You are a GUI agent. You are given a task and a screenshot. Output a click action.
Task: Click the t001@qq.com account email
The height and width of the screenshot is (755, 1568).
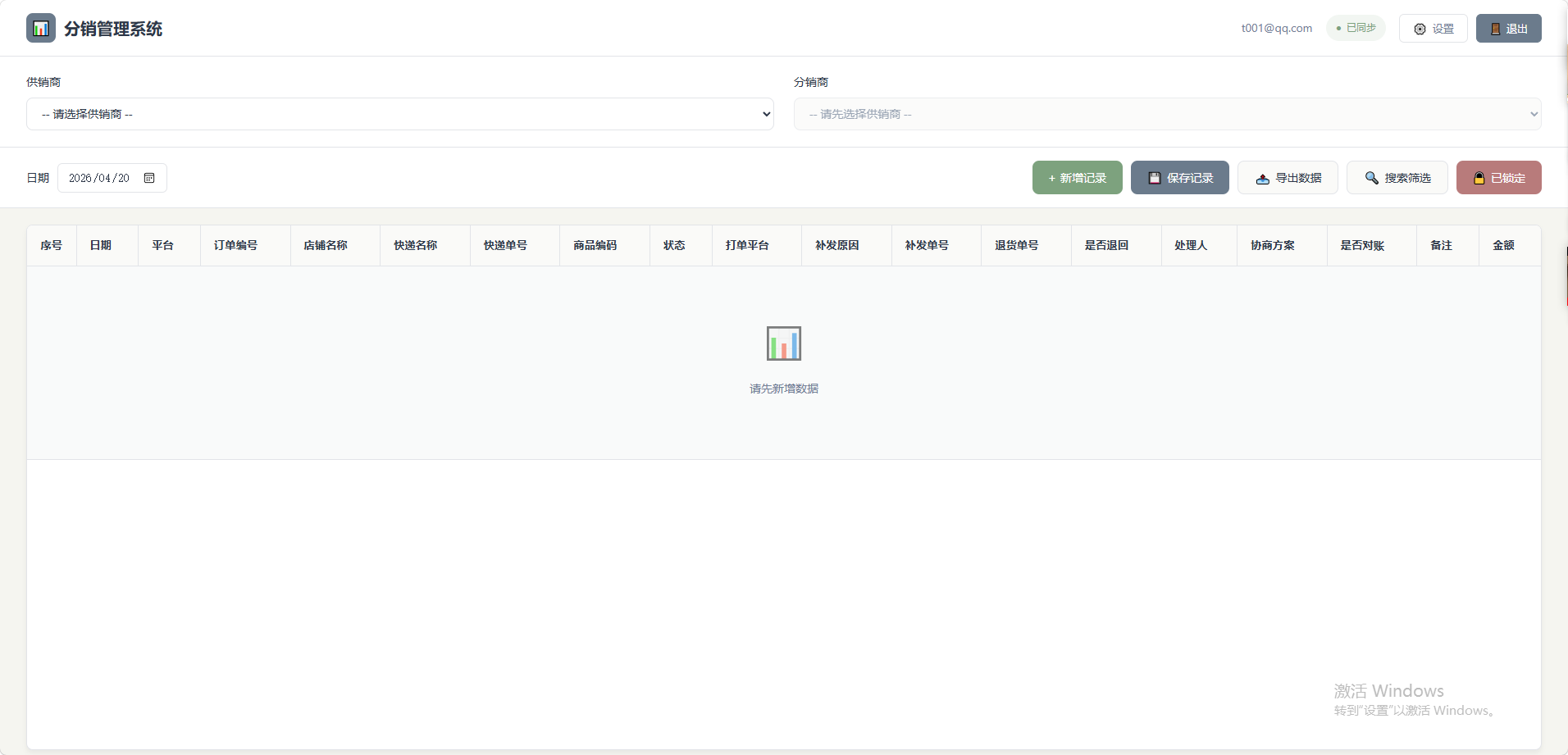1276,28
